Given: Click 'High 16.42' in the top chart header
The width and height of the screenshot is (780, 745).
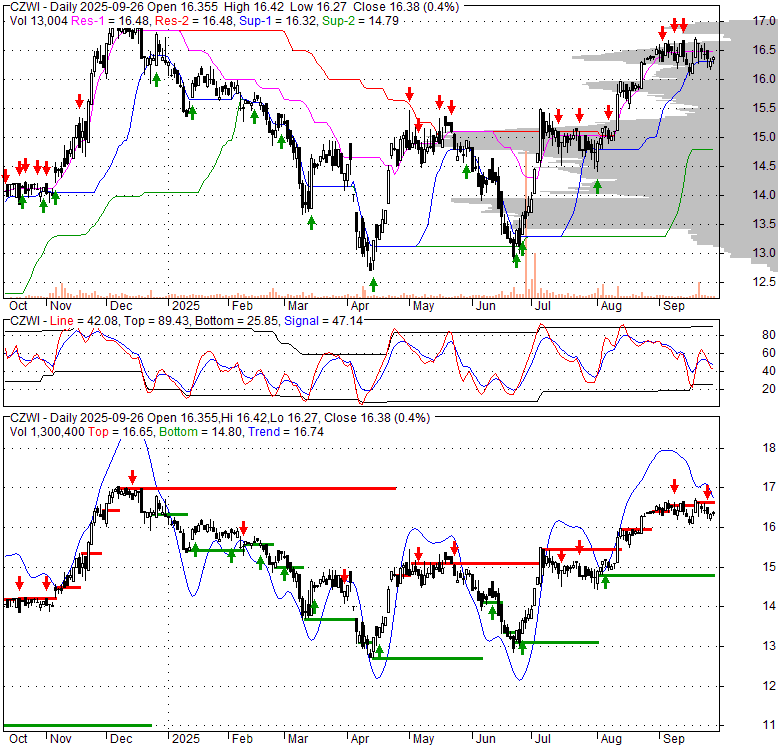Looking at the screenshot, I should [254, 7].
